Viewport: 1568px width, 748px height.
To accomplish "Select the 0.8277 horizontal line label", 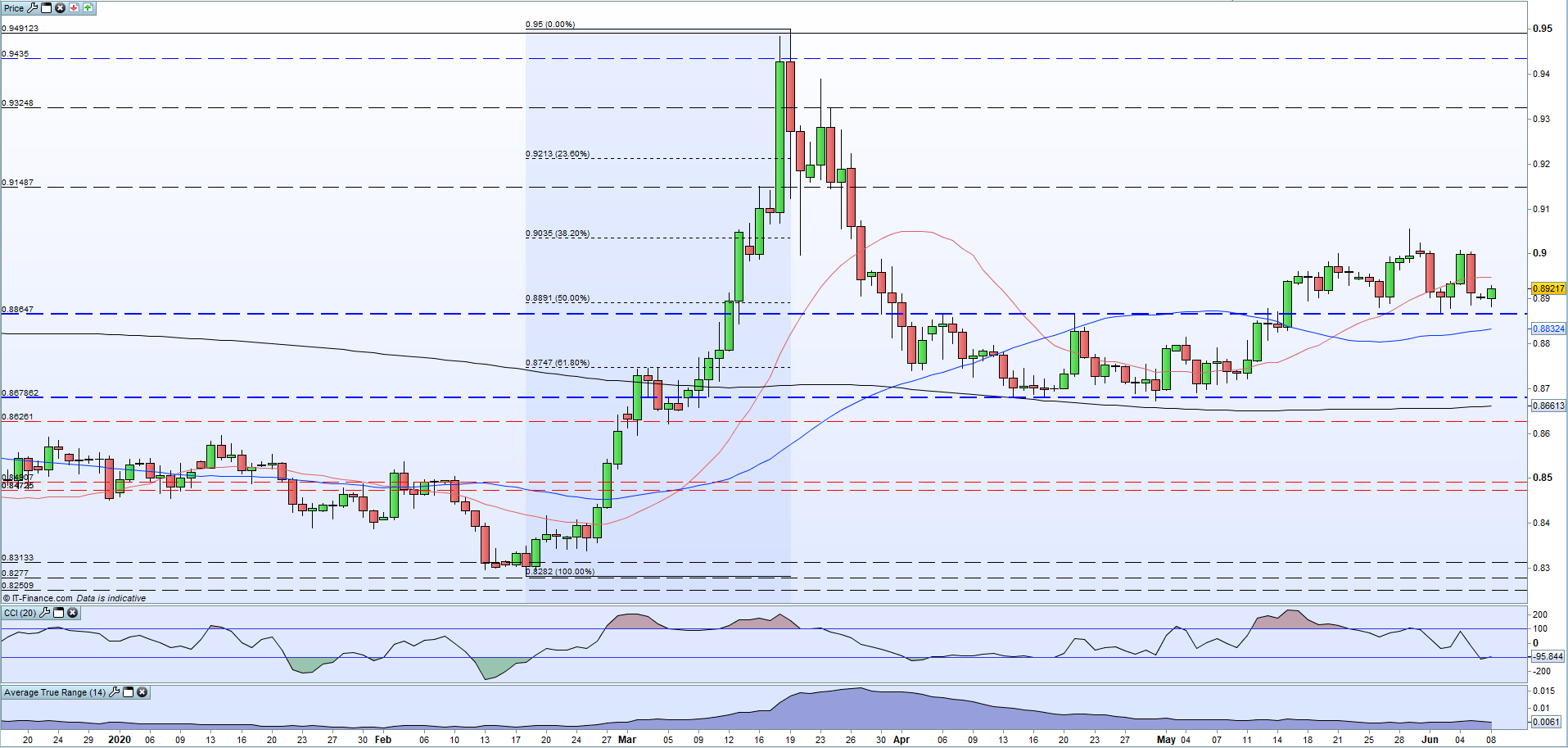I will point(15,573).
